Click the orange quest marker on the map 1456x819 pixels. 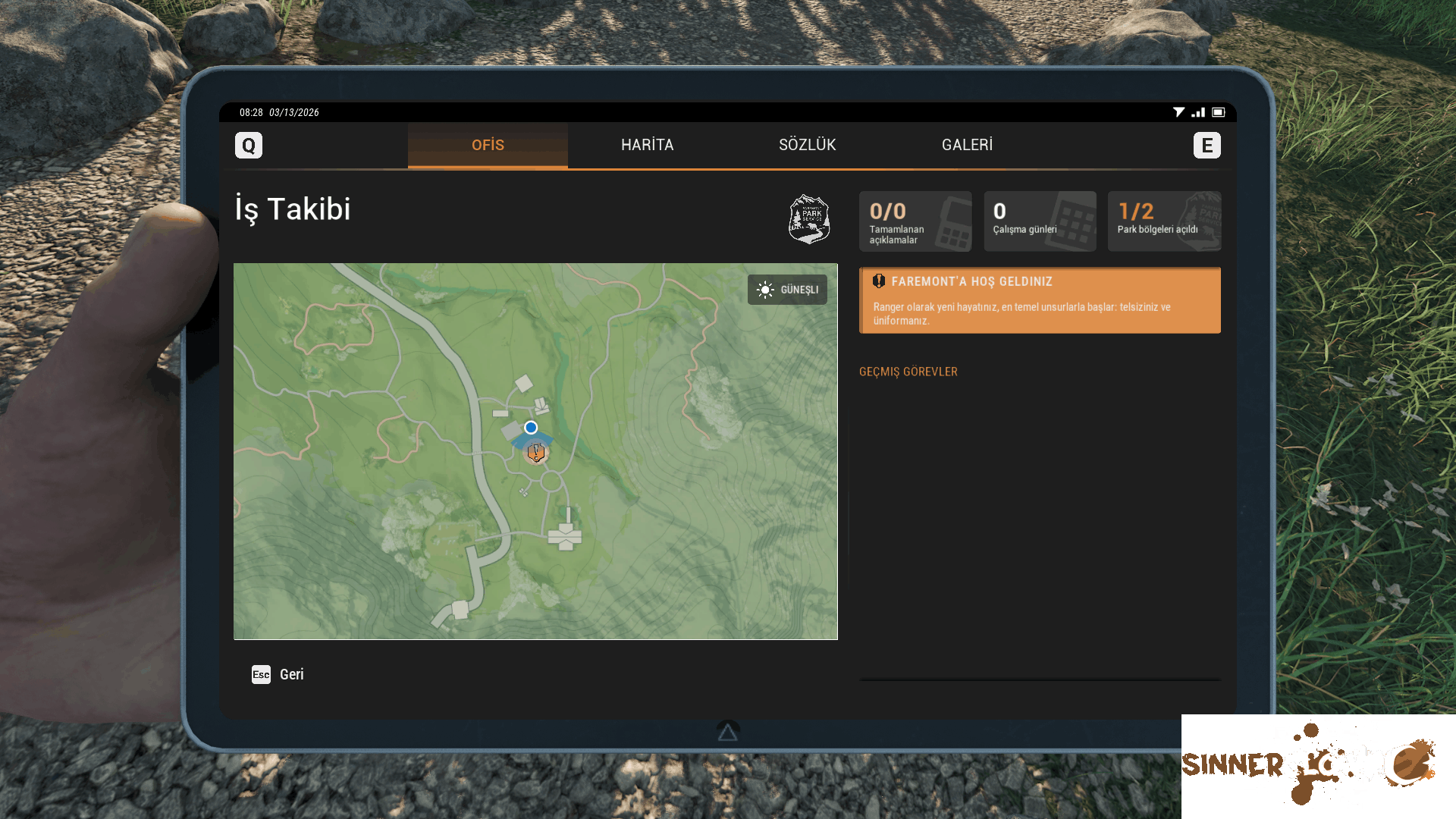pyautogui.click(x=536, y=453)
